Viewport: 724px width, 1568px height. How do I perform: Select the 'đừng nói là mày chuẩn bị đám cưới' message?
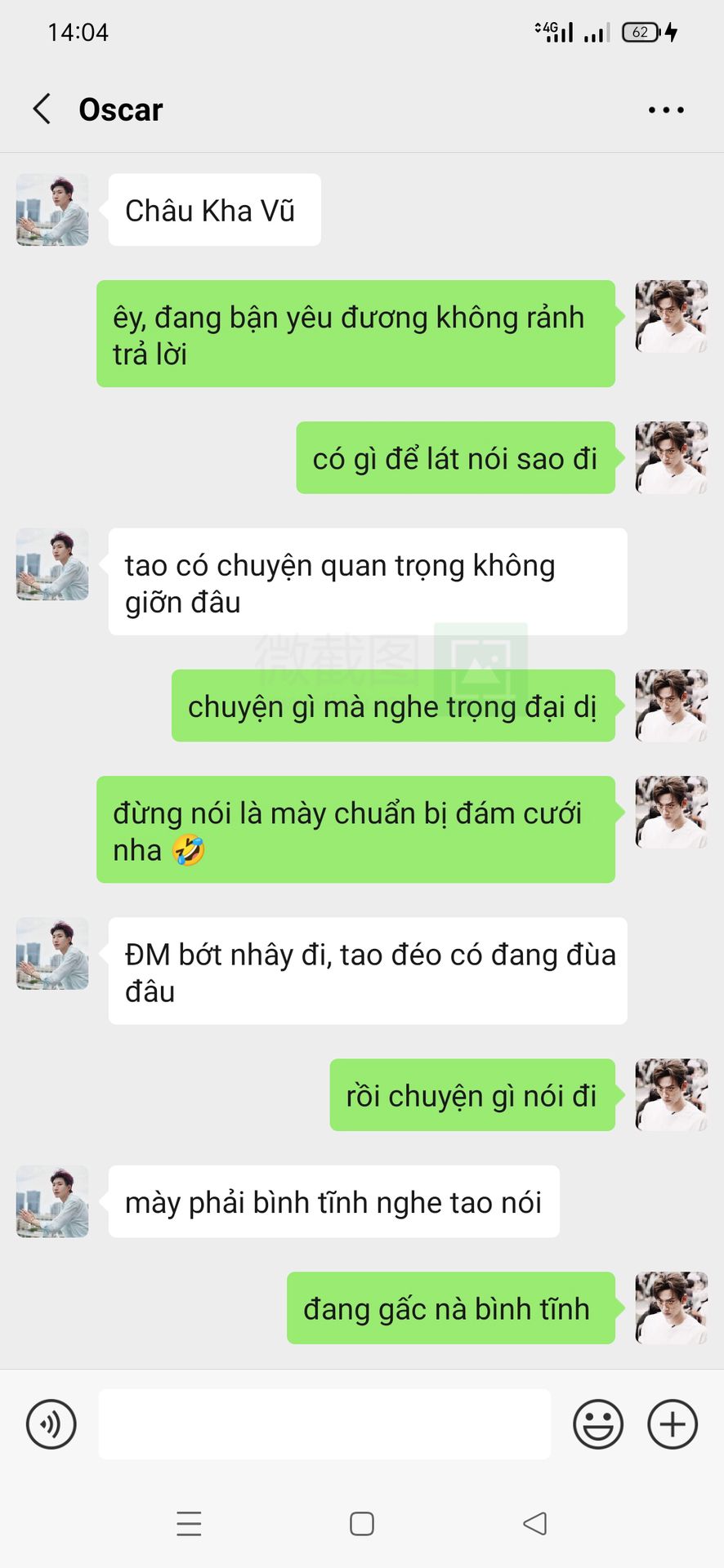355,830
